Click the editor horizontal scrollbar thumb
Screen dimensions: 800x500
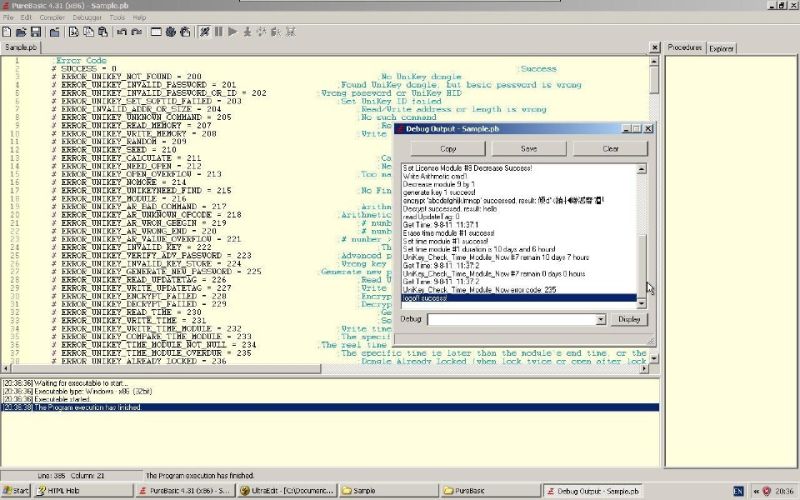coord(165,368)
